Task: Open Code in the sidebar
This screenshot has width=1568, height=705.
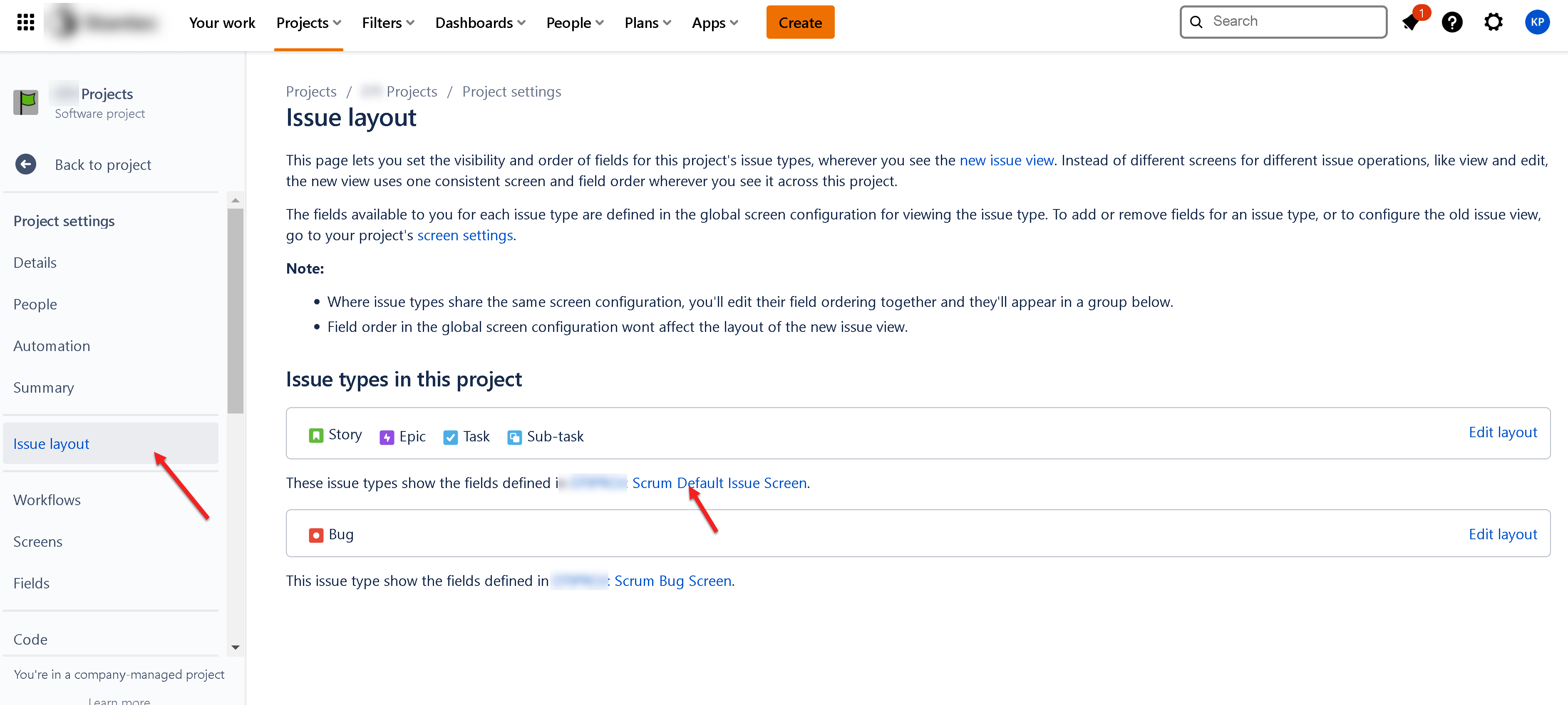Action: click(30, 639)
